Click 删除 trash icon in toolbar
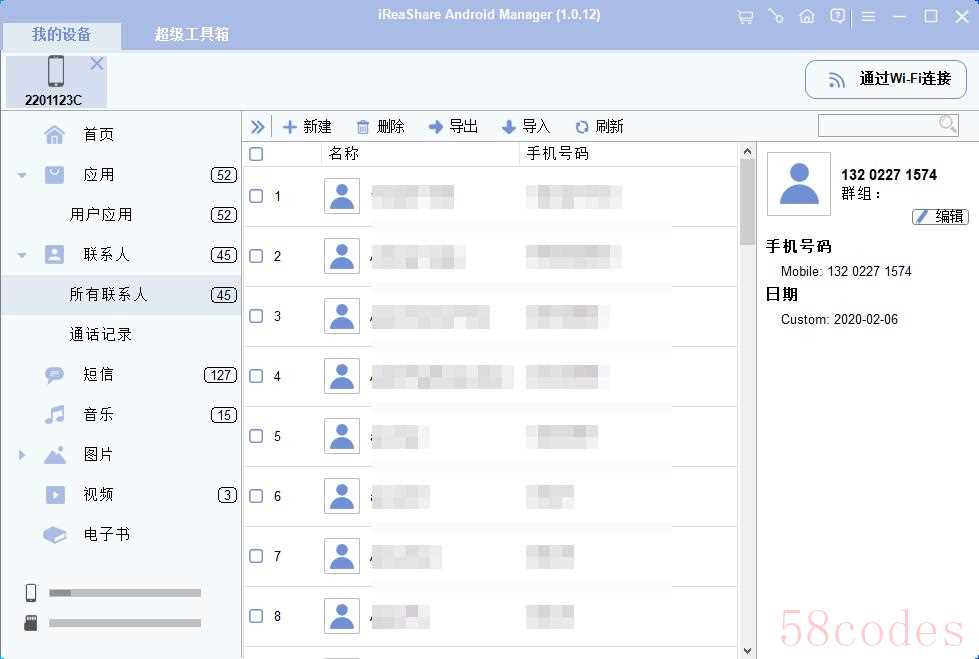Screen dimensions: 979x659 pyautogui.click(x=363, y=127)
